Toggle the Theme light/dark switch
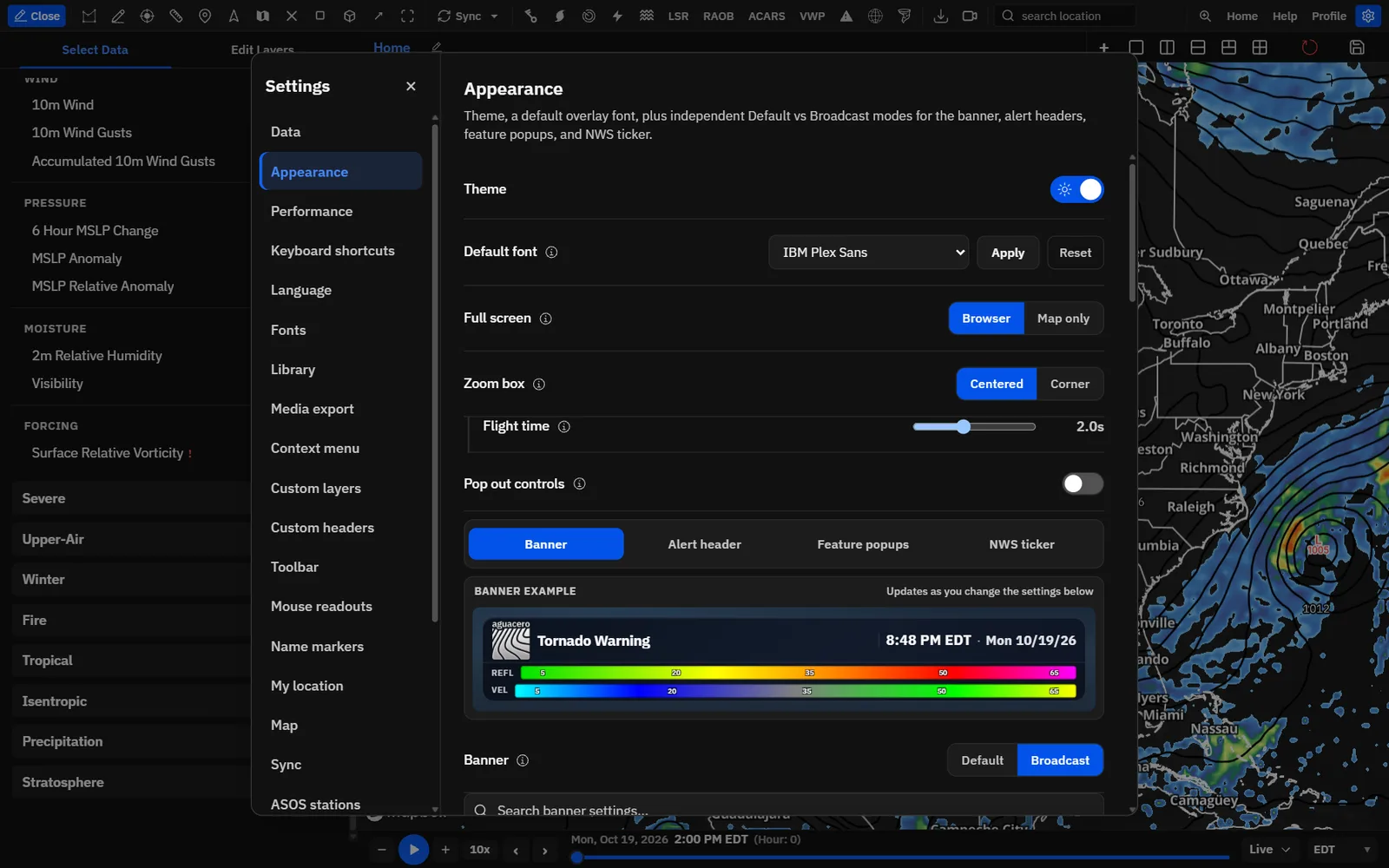This screenshot has width=1389, height=868. 1076,189
